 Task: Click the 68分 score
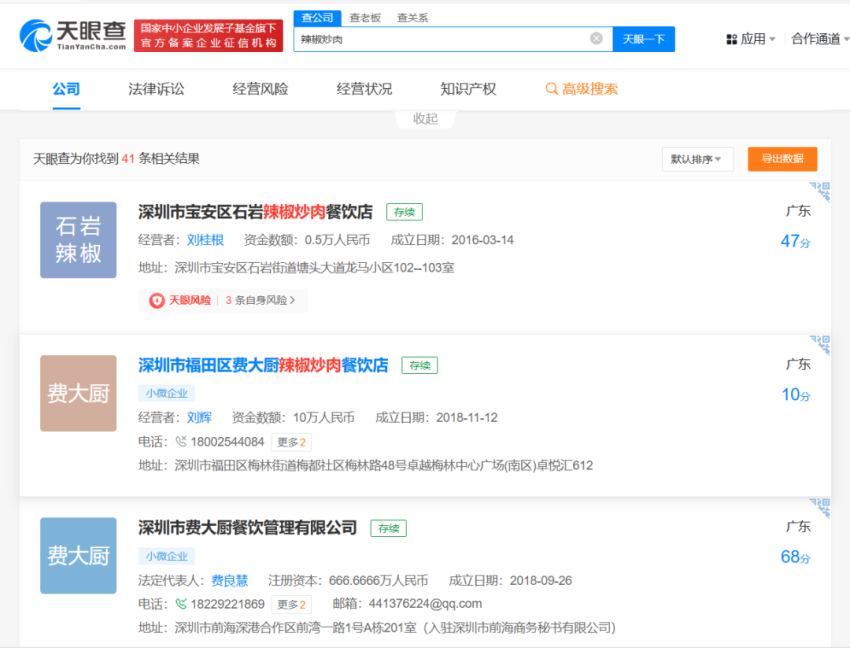795,556
